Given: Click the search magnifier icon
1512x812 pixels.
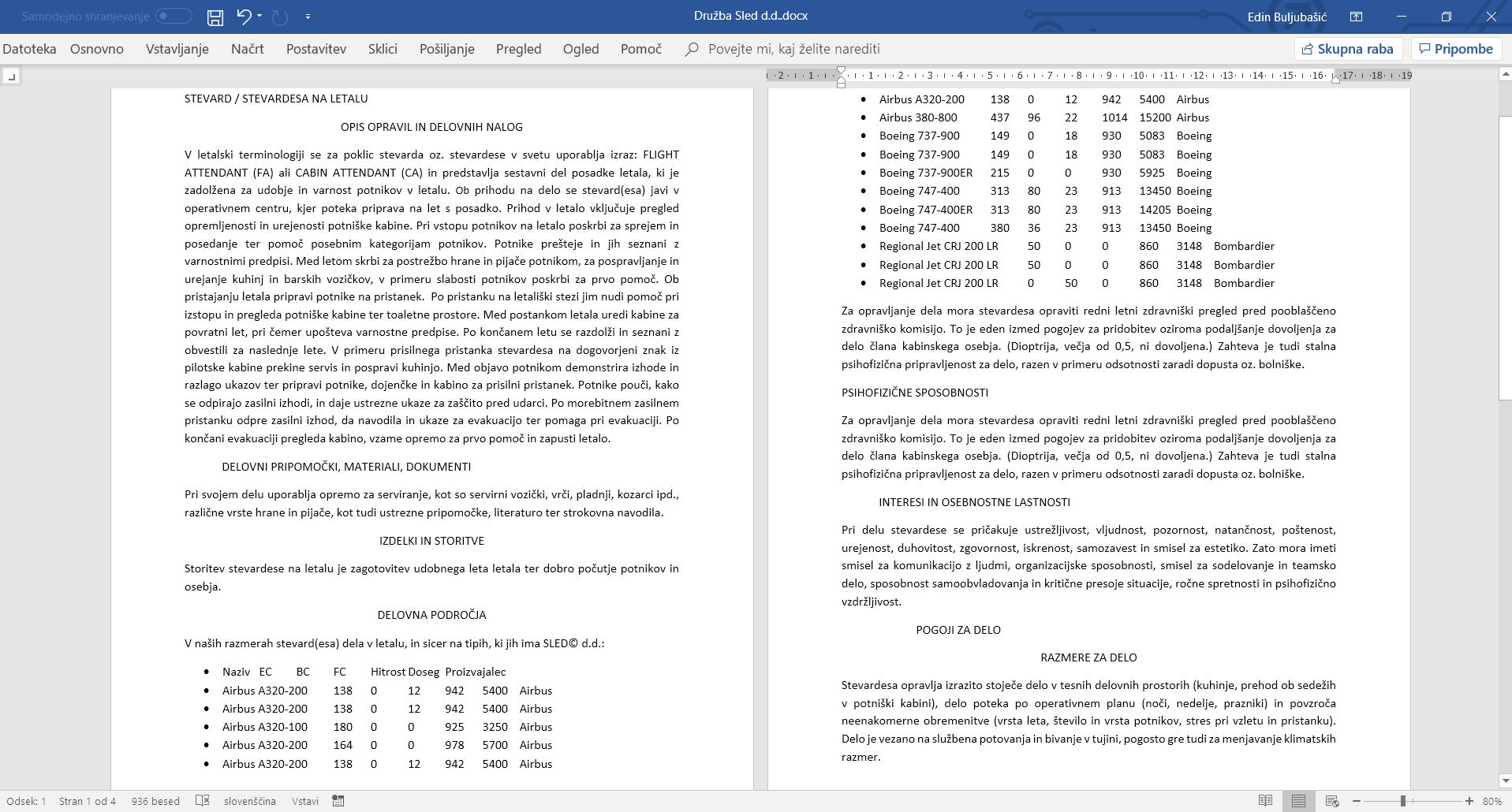Looking at the screenshot, I should [x=692, y=49].
